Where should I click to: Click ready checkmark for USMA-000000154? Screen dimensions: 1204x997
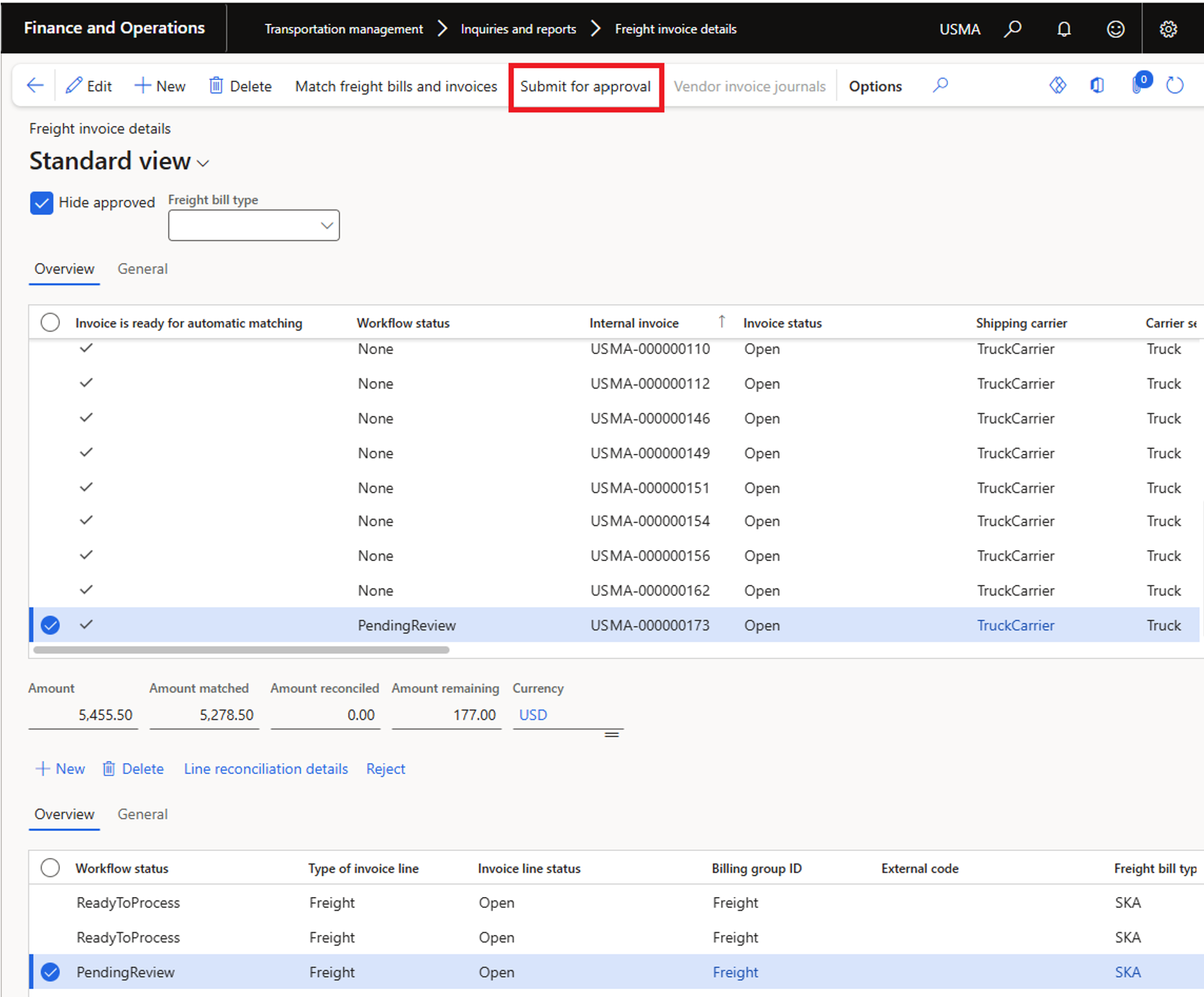coord(86,520)
